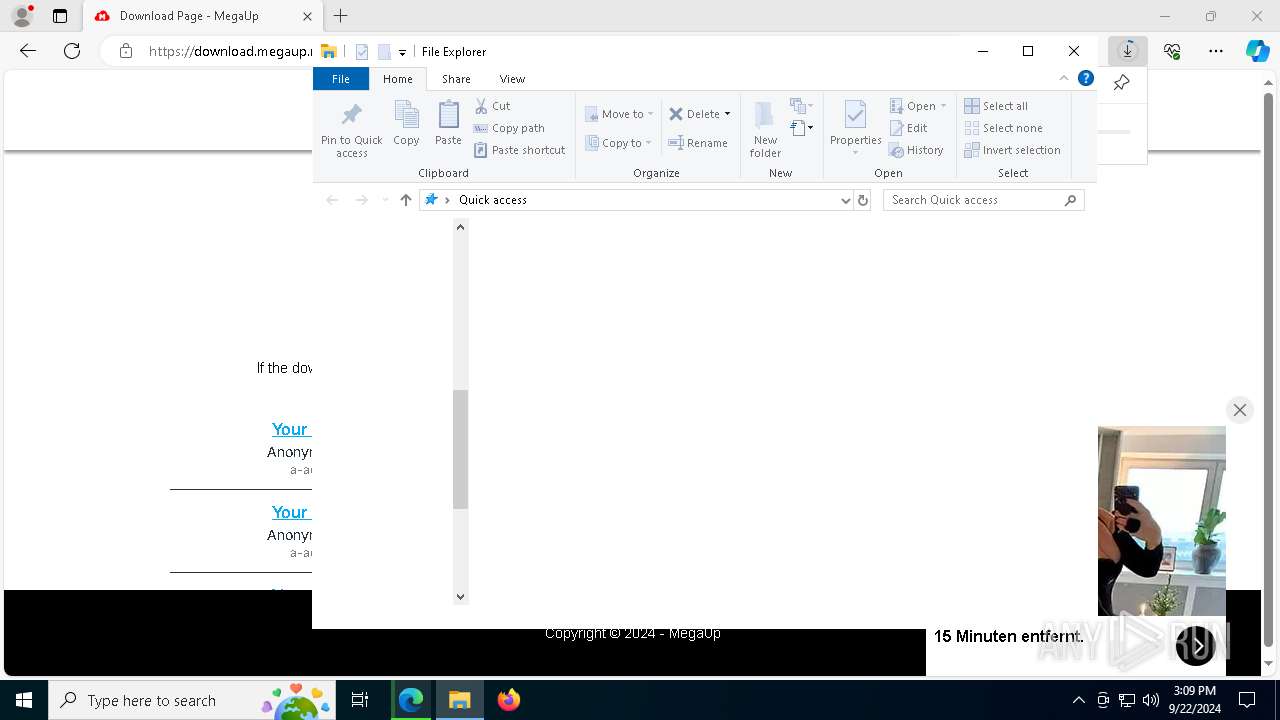Click the browser refresh button
This screenshot has height=720, width=1280.
coord(72,51)
